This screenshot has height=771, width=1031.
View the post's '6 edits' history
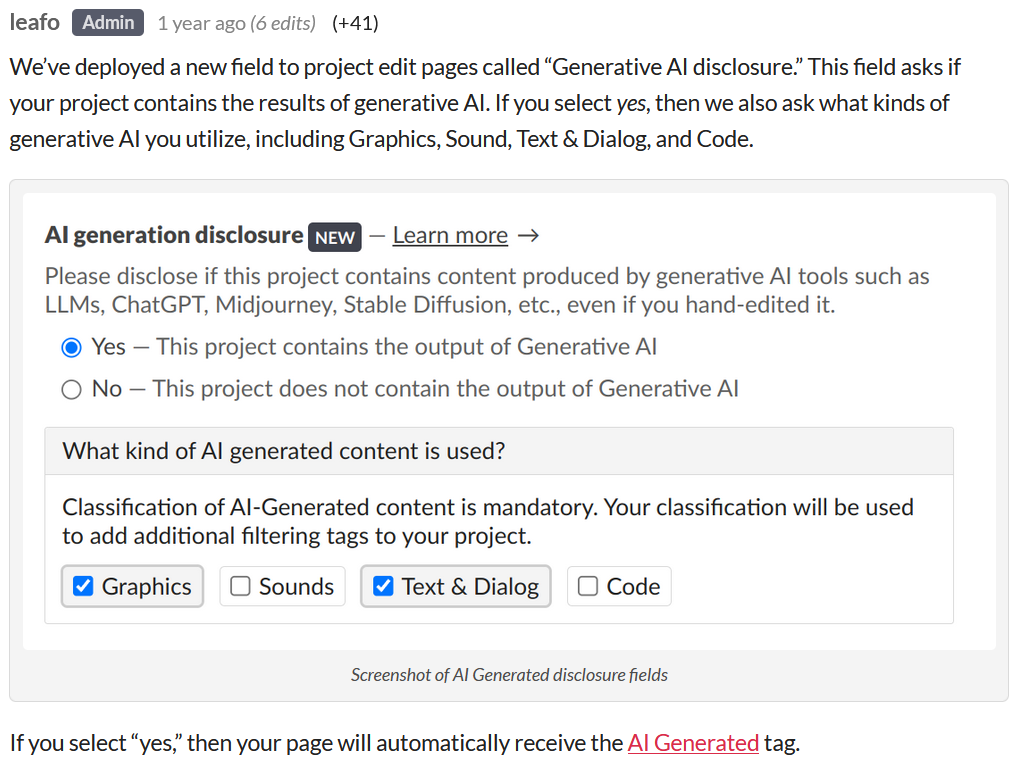pos(281,23)
